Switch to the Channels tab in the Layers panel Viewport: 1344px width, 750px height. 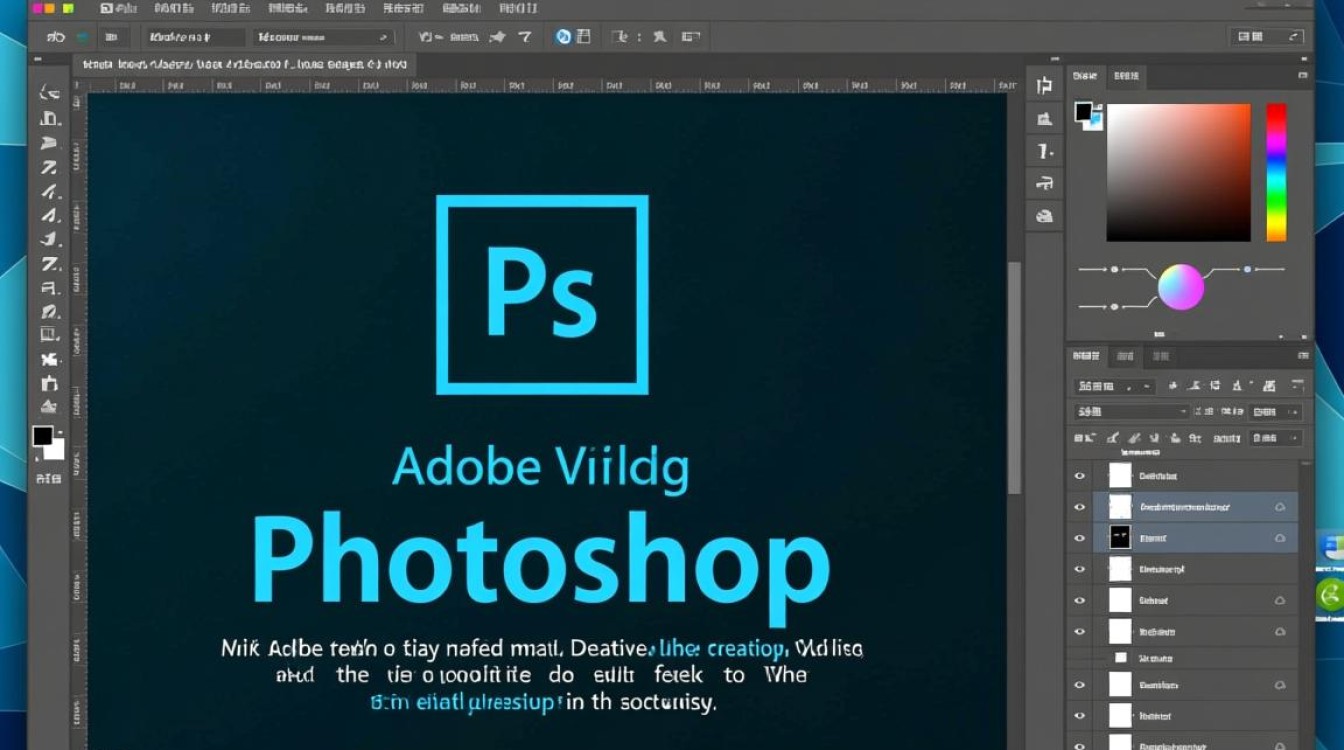pos(1124,356)
